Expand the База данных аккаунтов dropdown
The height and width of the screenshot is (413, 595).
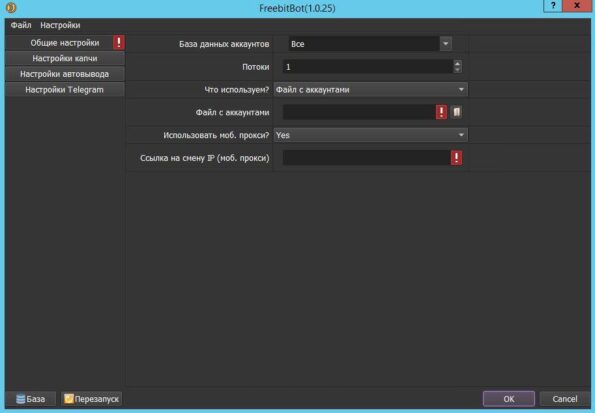(x=445, y=44)
